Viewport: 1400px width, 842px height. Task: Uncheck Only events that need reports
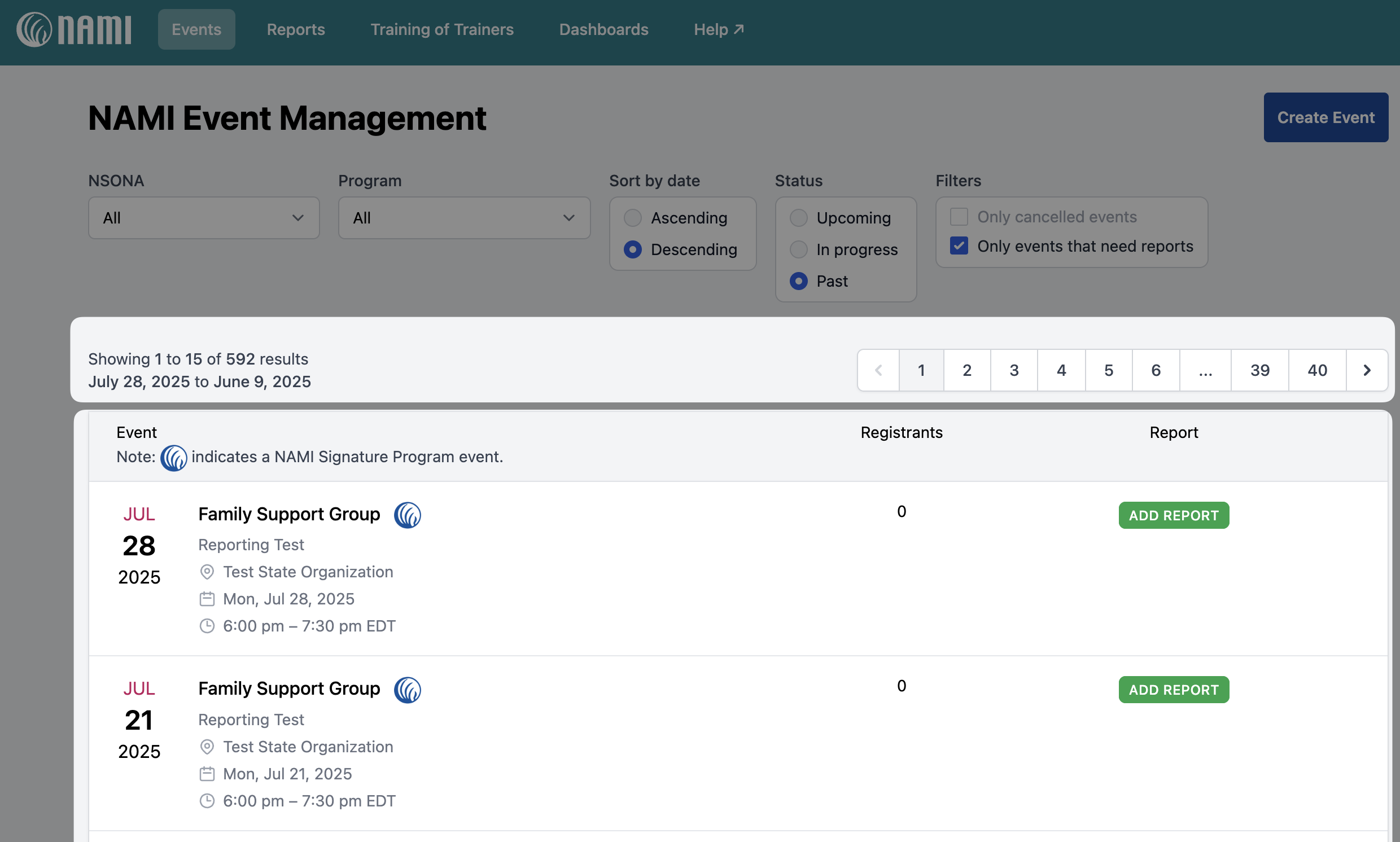(959, 246)
